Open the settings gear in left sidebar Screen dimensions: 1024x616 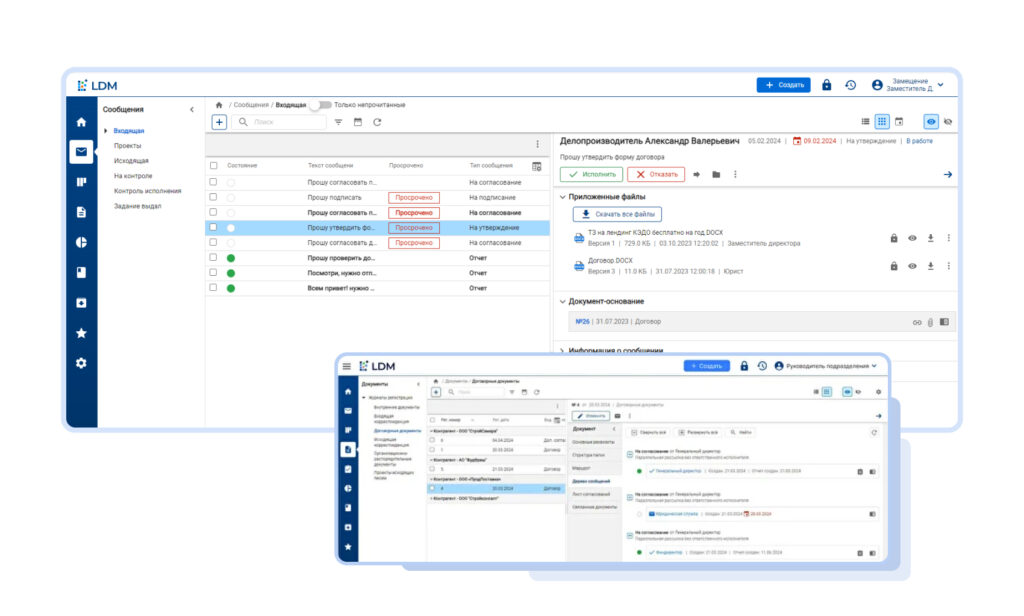[x=81, y=363]
